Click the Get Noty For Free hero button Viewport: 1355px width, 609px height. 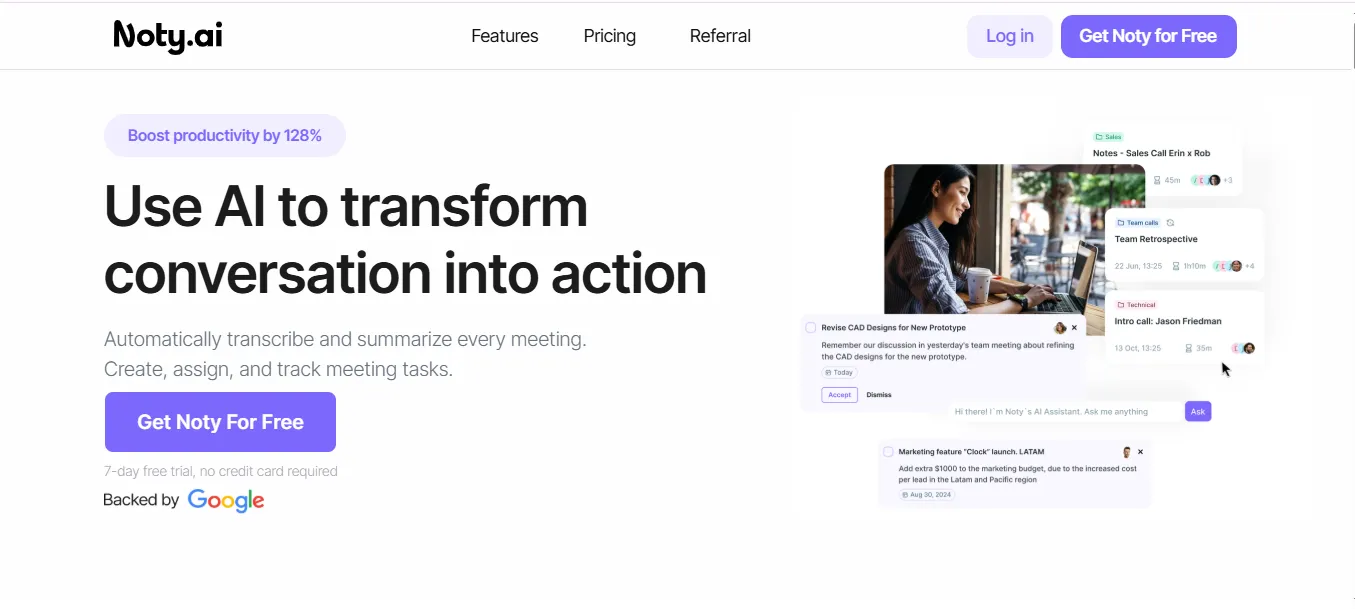click(220, 422)
